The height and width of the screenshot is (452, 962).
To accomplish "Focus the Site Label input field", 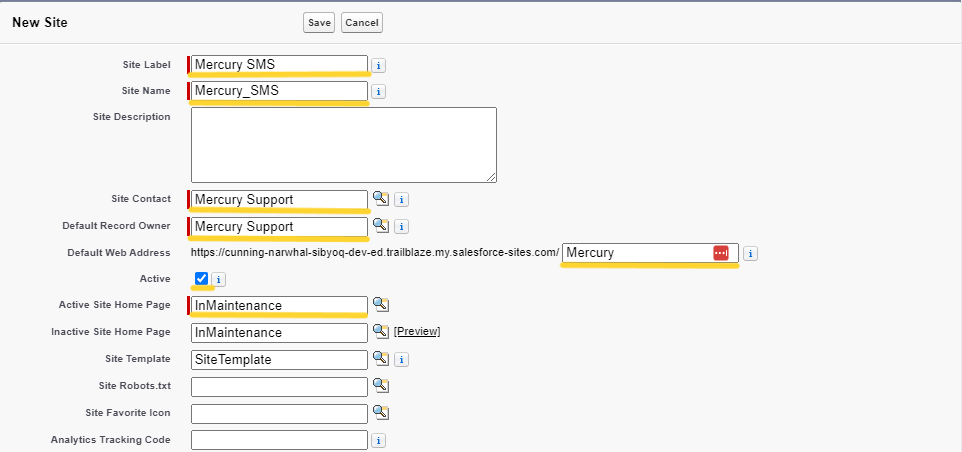I will (x=279, y=64).
